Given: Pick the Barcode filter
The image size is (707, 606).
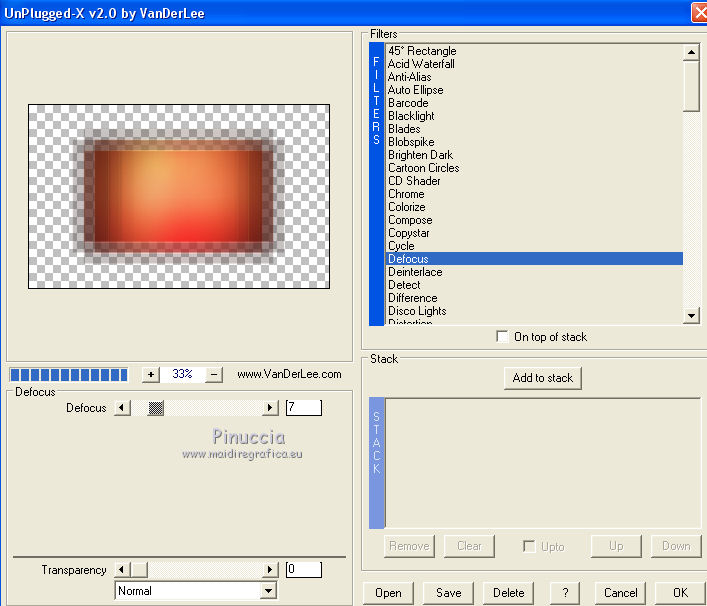Looking at the screenshot, I should [x=534, y=103].
